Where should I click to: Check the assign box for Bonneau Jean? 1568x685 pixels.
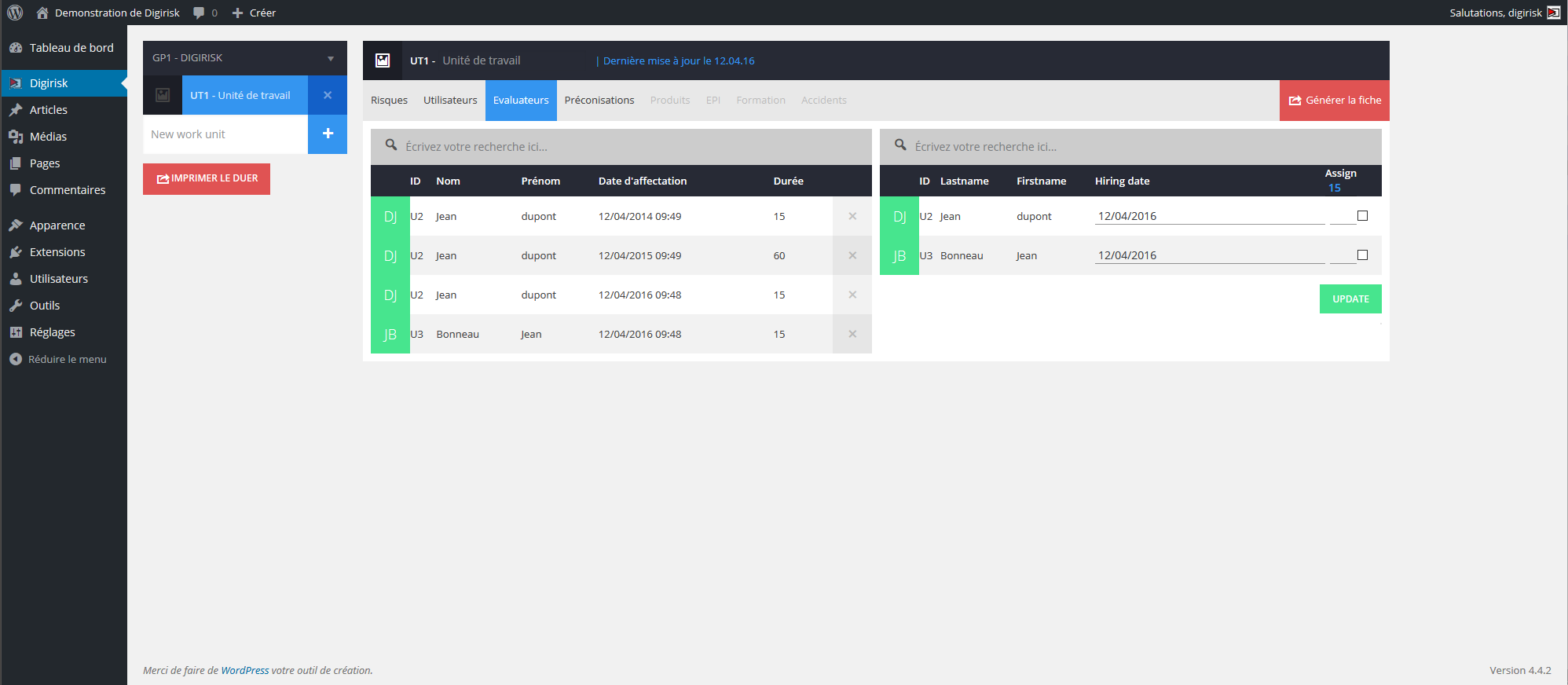pos(1362,255)
